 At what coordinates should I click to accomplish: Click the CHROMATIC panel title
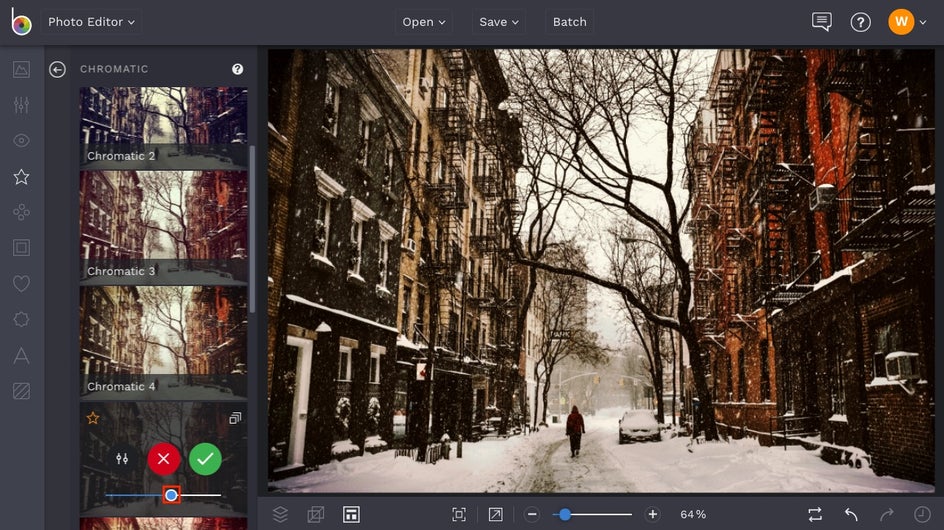click(x=114, y=69)
